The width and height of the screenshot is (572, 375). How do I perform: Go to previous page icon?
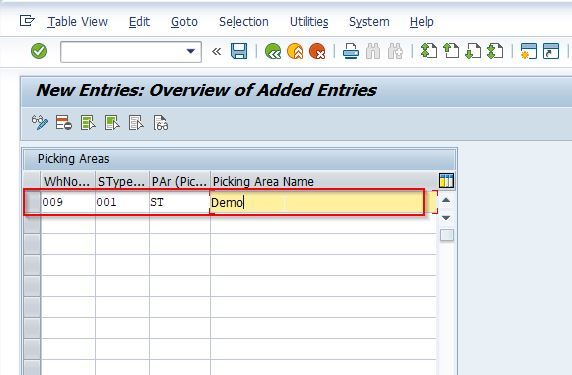[451, 51]
